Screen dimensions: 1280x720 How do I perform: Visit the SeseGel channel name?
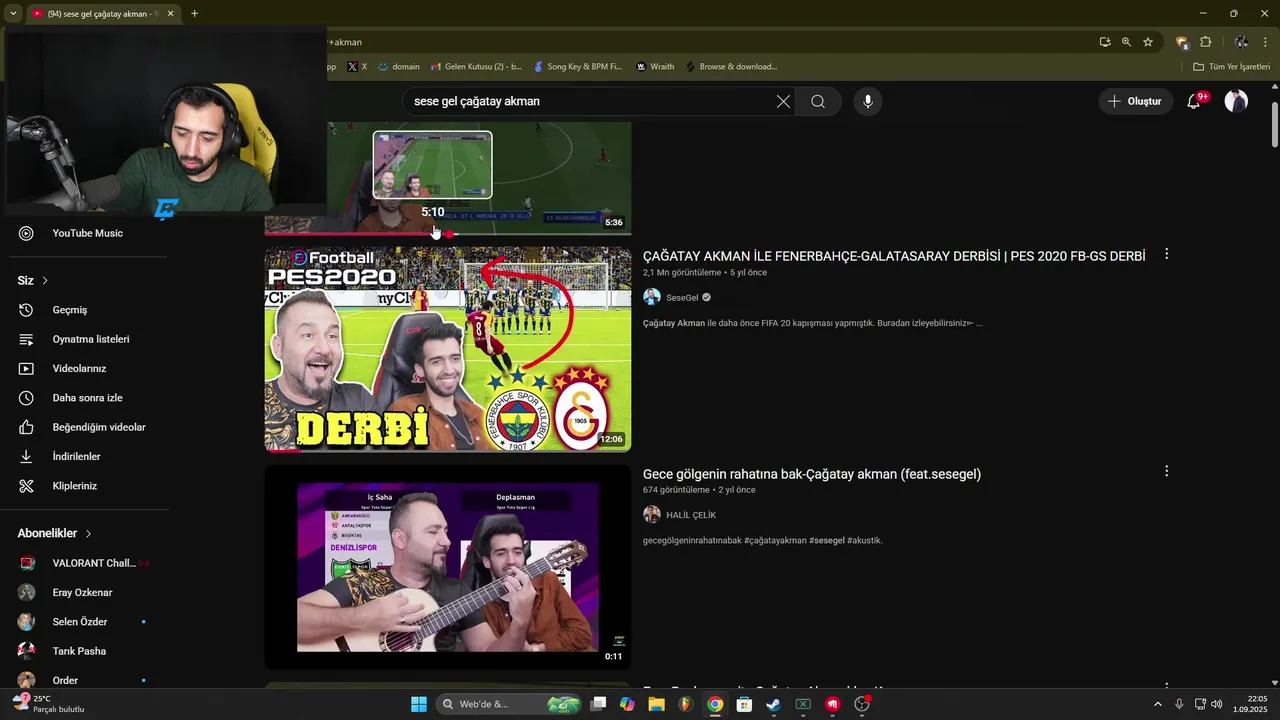[x=682, y=297]
